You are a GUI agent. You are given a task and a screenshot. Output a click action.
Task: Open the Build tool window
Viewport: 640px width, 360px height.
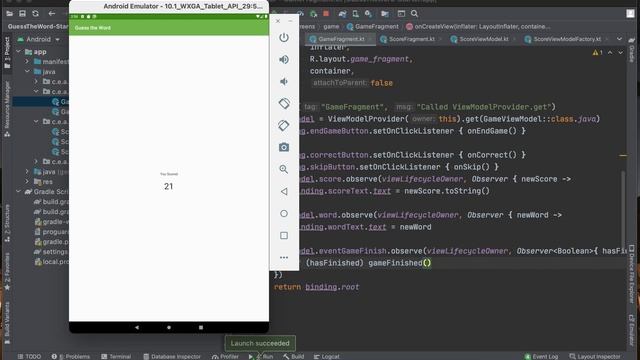[x=293, y=356]
